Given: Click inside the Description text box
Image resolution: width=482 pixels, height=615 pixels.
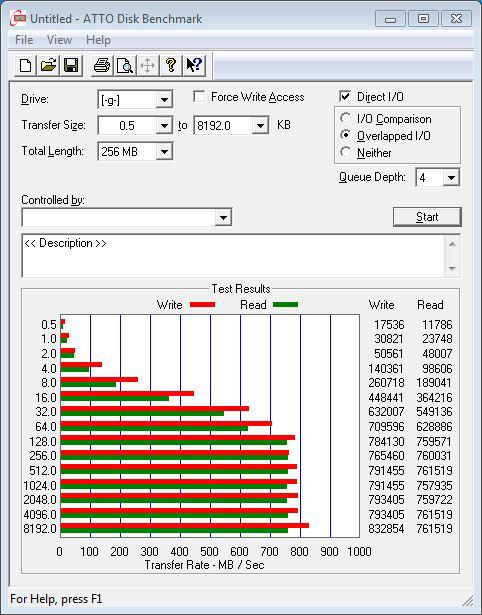Looking at the screenshot, I should click(233, 256).
